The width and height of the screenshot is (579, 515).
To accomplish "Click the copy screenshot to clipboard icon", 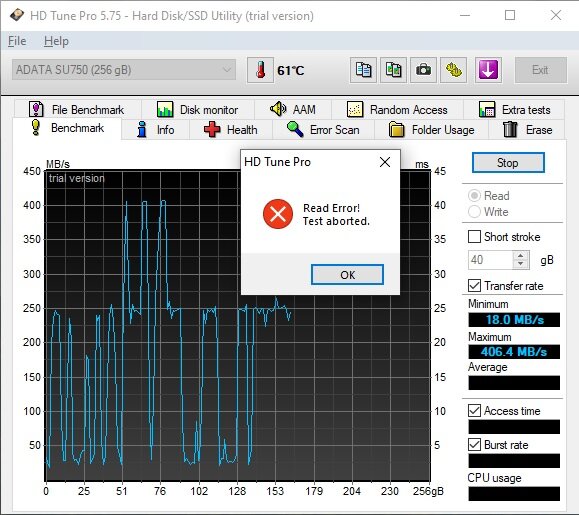I will click(393, 70).
